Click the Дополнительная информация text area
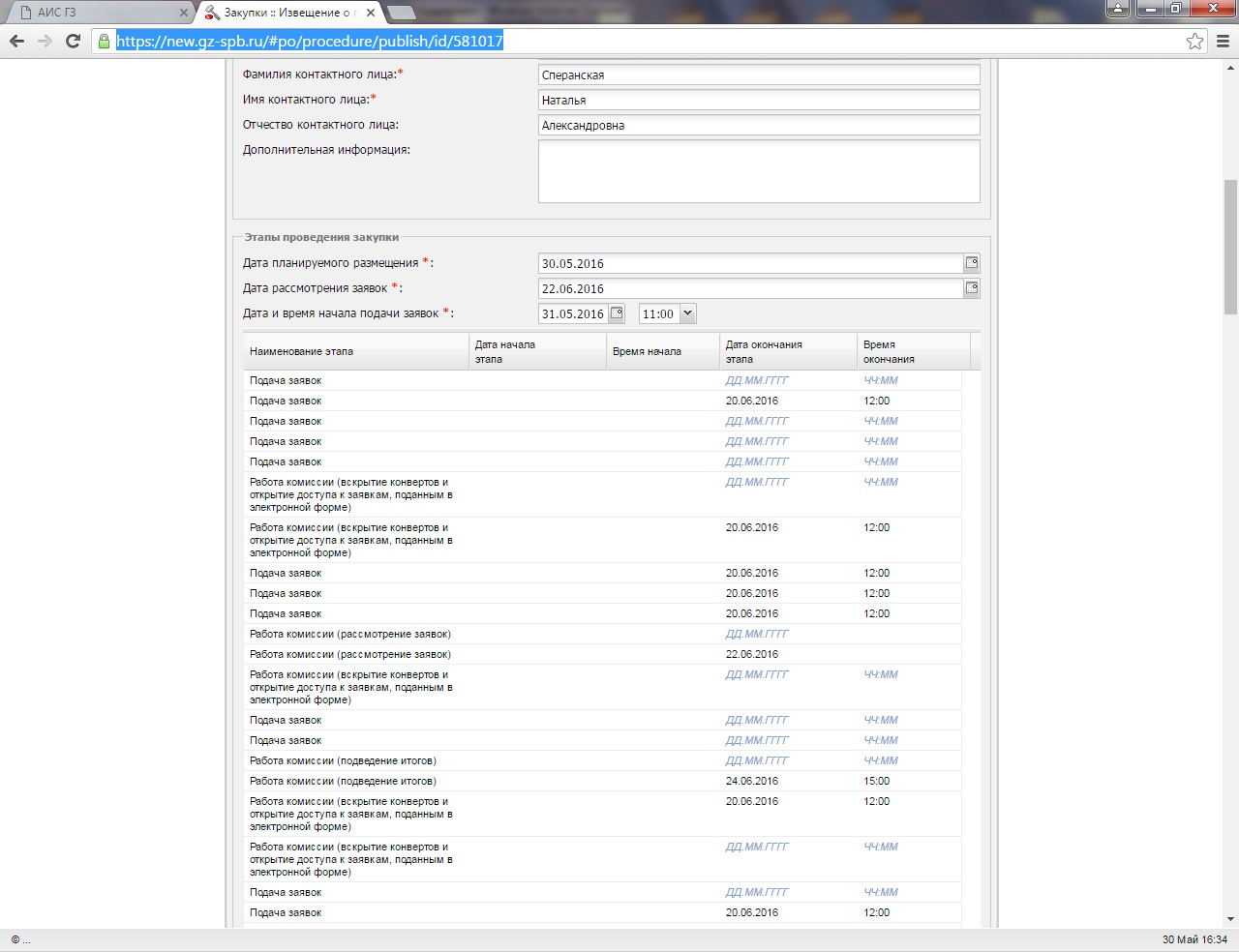Screen dimensions: 1239x952 coord(758,171)
